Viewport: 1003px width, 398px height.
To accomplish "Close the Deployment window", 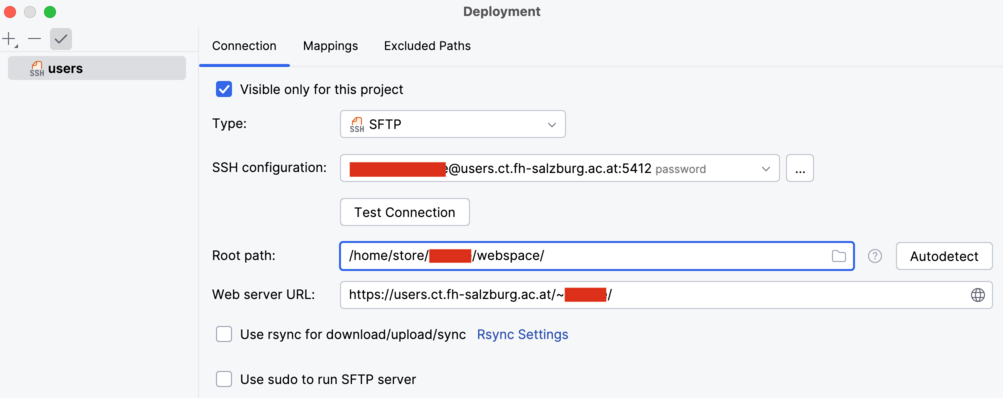I will click(10, 12).
